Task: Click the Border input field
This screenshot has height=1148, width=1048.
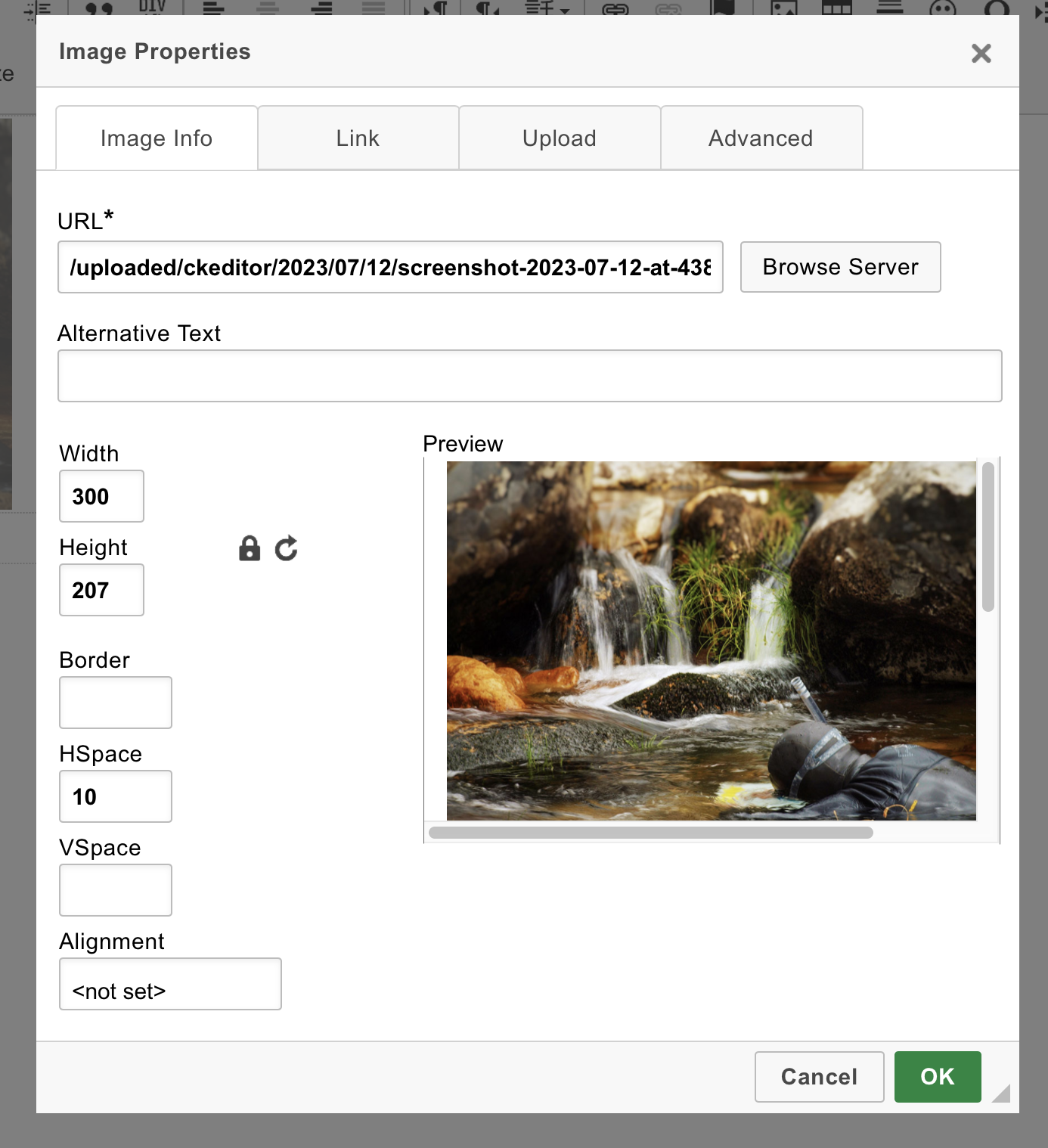Action: (x=116, y=703)
